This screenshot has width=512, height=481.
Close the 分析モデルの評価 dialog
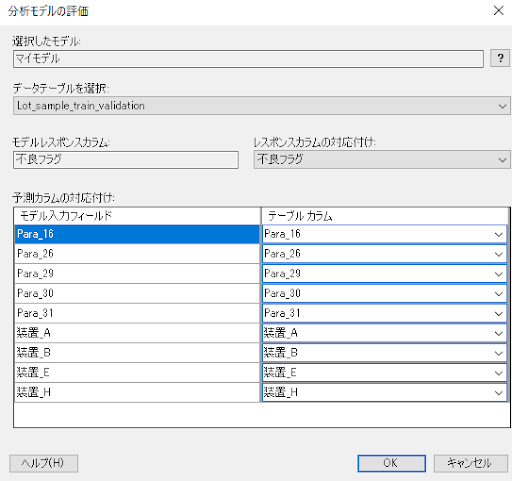pos(498,11)
